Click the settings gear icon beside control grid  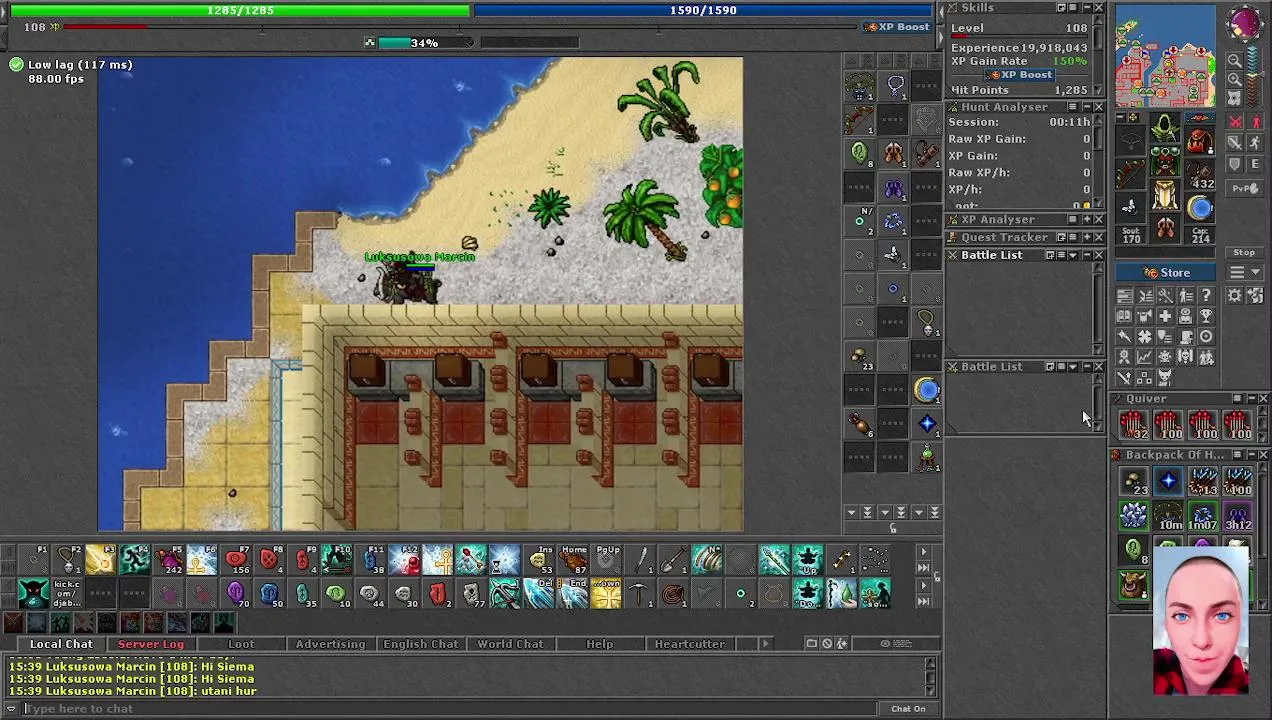coord(1234,295)
